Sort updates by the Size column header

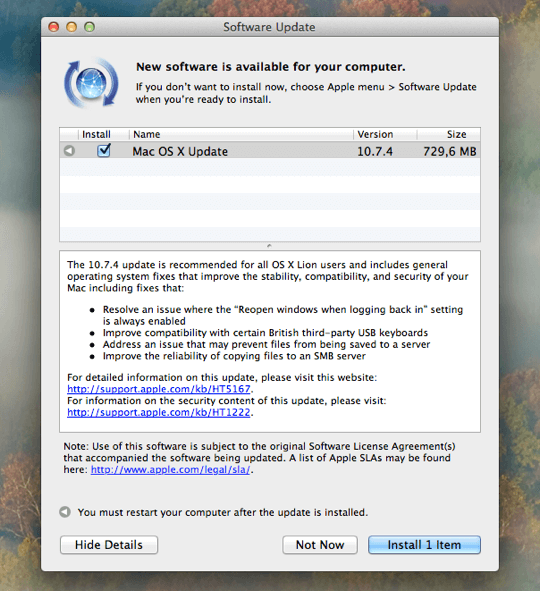(x=448, y=134)
